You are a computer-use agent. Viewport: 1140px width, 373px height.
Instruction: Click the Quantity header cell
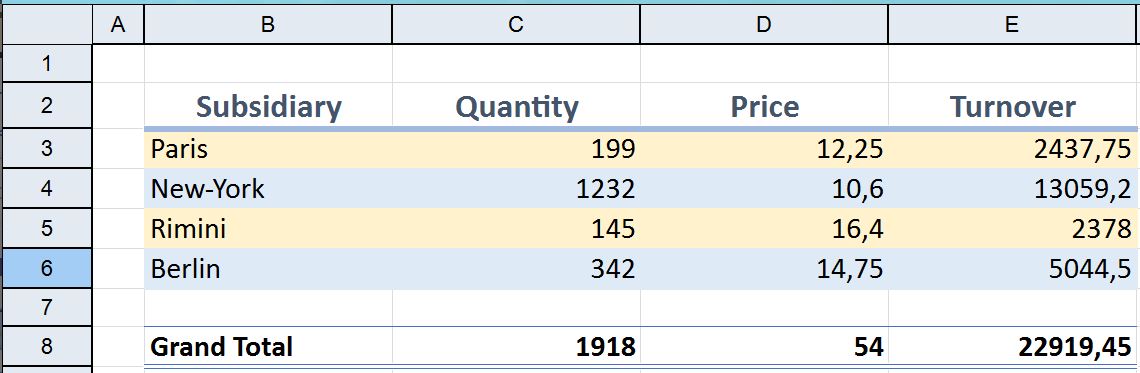point(516,106)
